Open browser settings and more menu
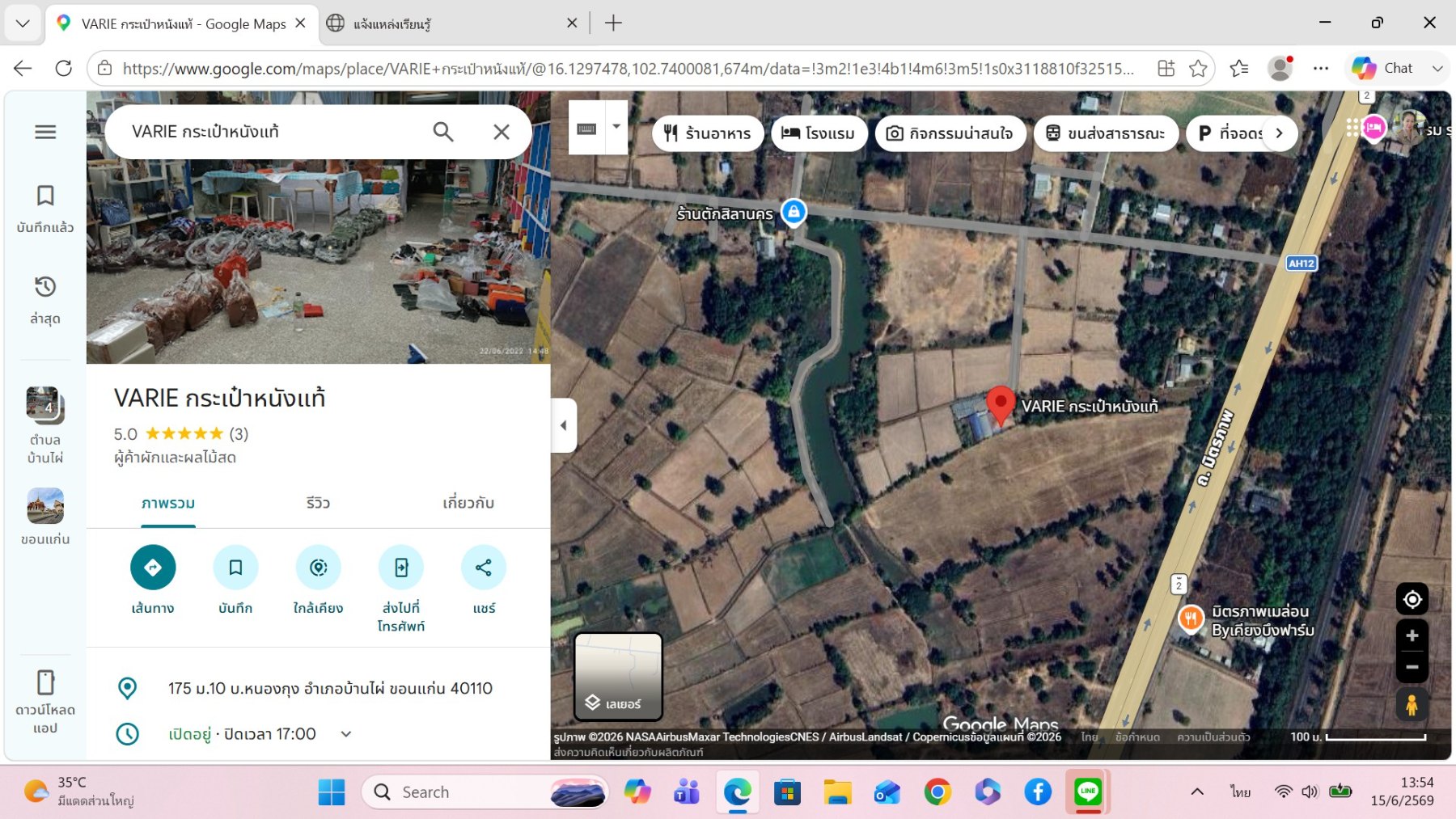 [x=1321, y=69]
